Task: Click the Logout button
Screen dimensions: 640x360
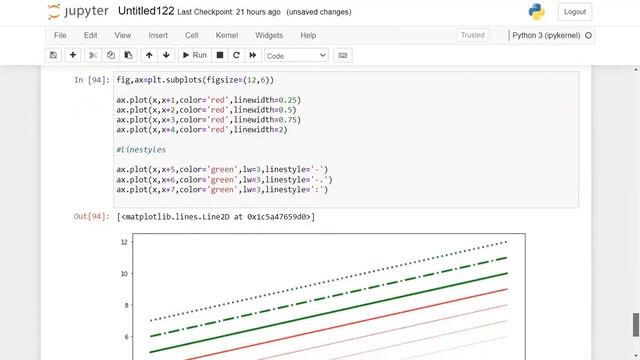Action: click(575, 12)
